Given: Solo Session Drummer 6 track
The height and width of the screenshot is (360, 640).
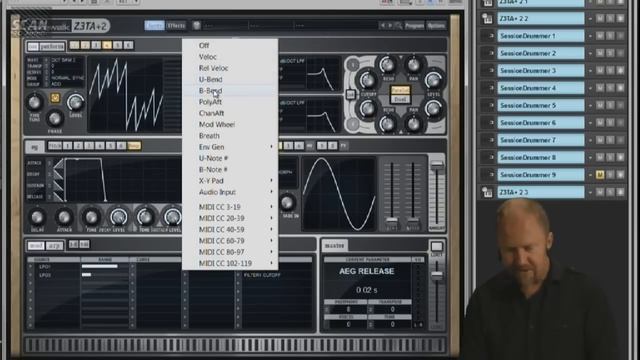Looking at the screenshot, I should pos(610,123).
